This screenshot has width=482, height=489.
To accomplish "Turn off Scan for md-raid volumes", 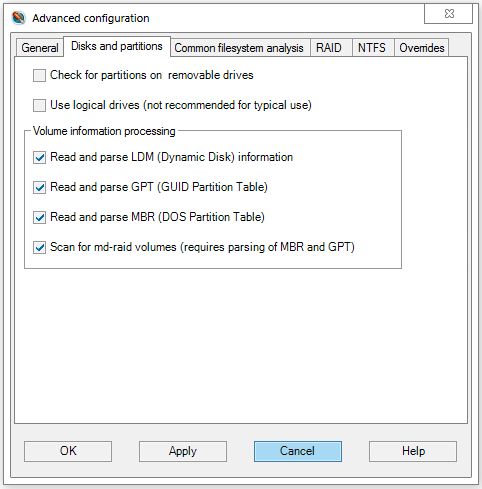I will pos(39,247).
